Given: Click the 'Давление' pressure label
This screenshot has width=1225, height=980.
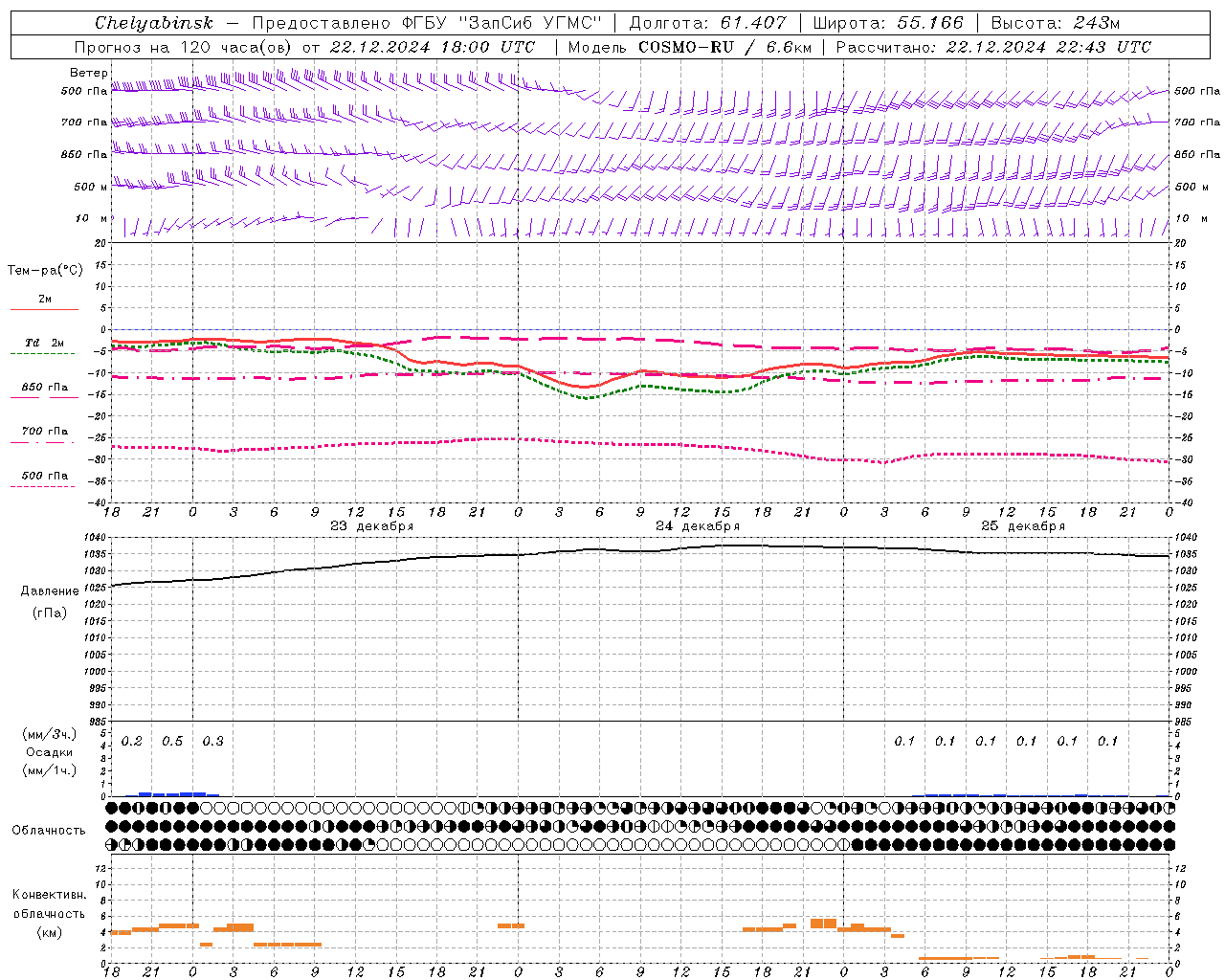Looking at the screenshot, I should pyautogui.click(x=50, y=591).
